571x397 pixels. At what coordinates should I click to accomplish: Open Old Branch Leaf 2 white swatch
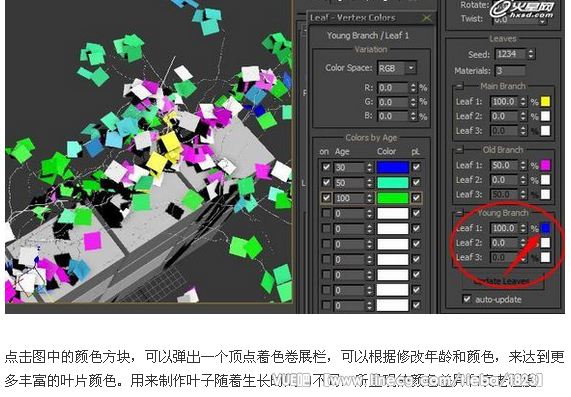click(545, 180)
